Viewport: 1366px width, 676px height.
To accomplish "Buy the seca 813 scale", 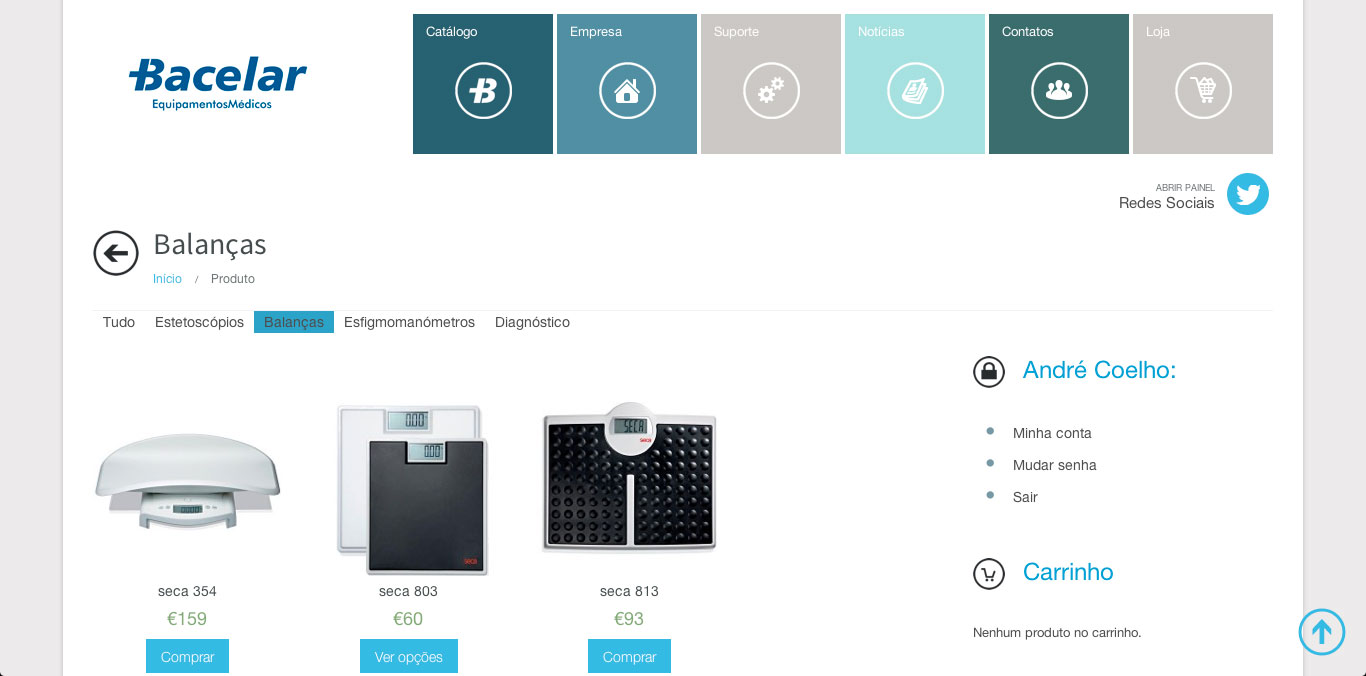I will (629, 657).
